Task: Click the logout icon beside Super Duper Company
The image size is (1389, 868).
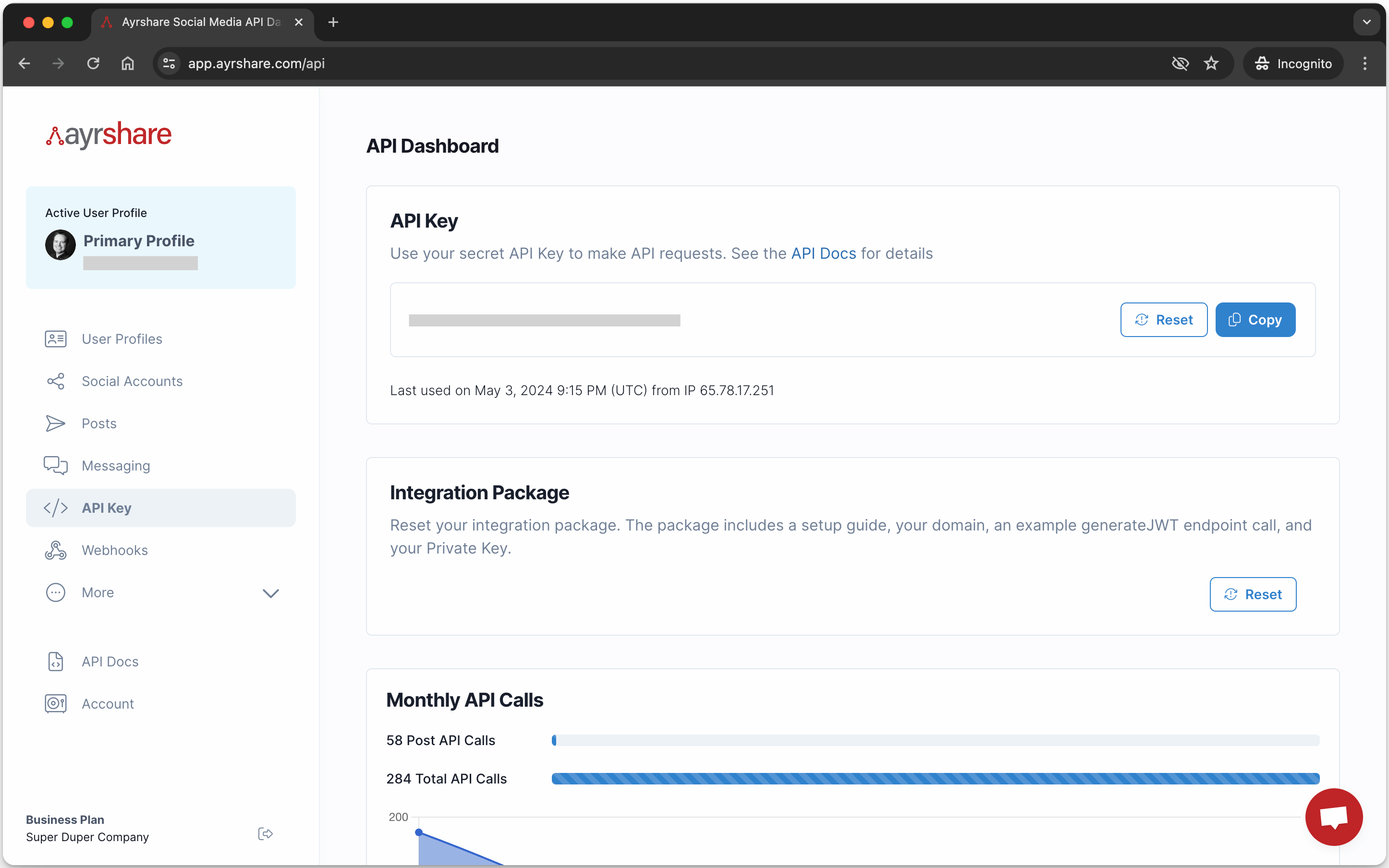Action: [x=265, y=833]
